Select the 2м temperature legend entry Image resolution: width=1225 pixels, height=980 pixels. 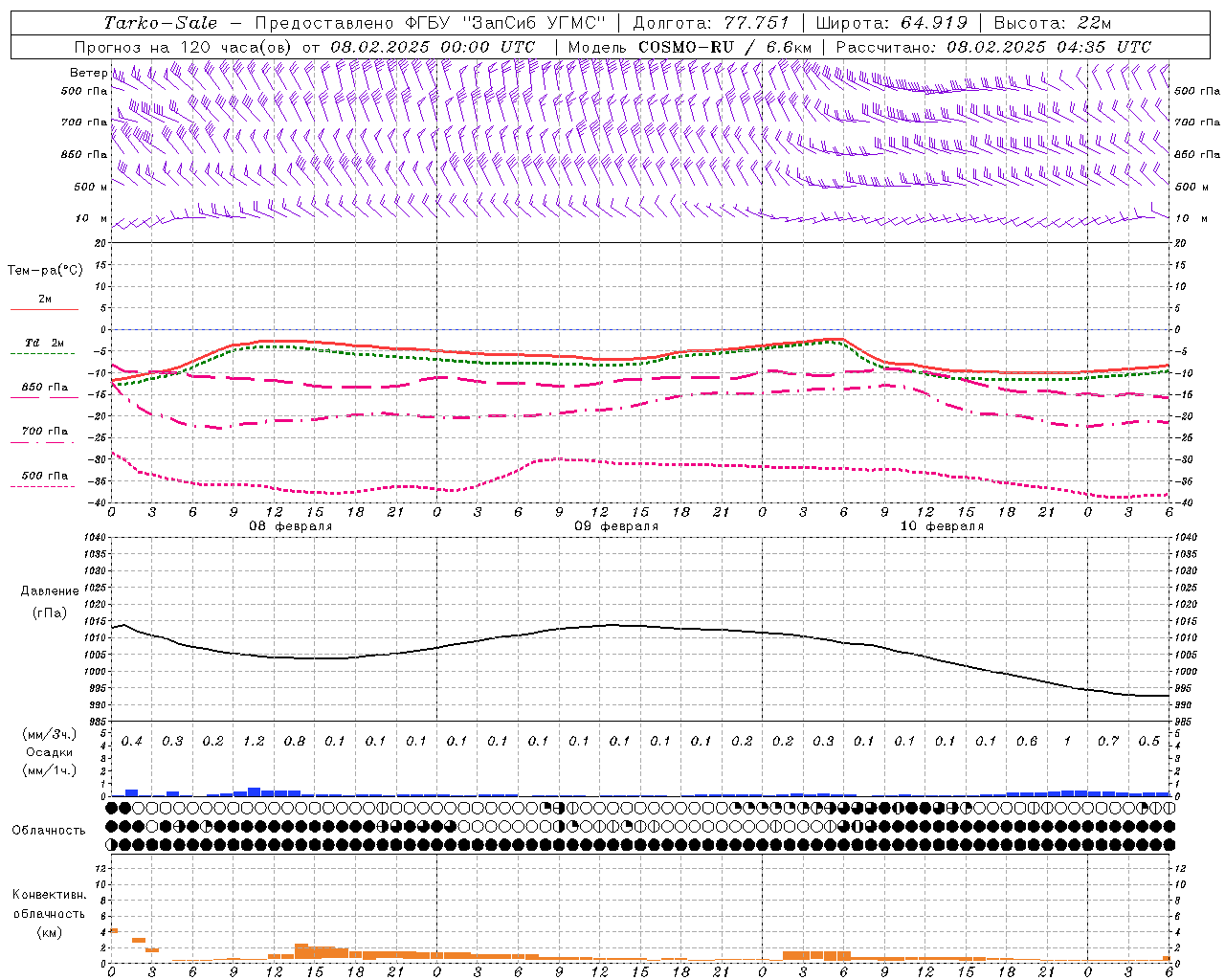[x=45, y=299]
